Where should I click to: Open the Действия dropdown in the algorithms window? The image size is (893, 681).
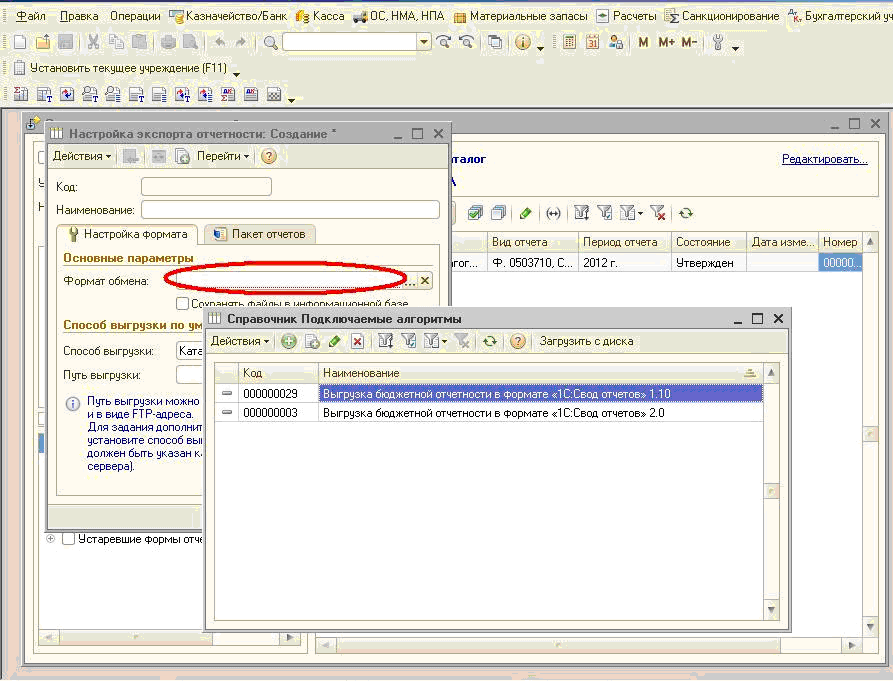coord(240,342)
